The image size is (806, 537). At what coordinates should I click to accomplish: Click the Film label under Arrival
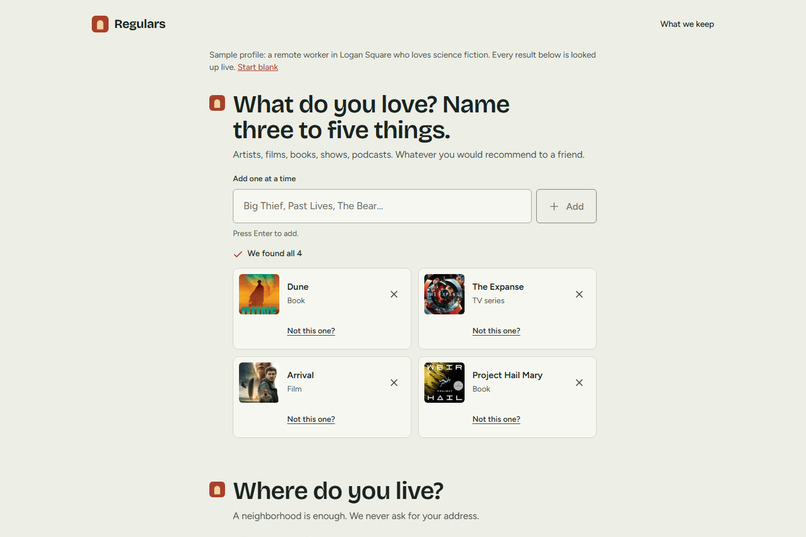(294, 389)
